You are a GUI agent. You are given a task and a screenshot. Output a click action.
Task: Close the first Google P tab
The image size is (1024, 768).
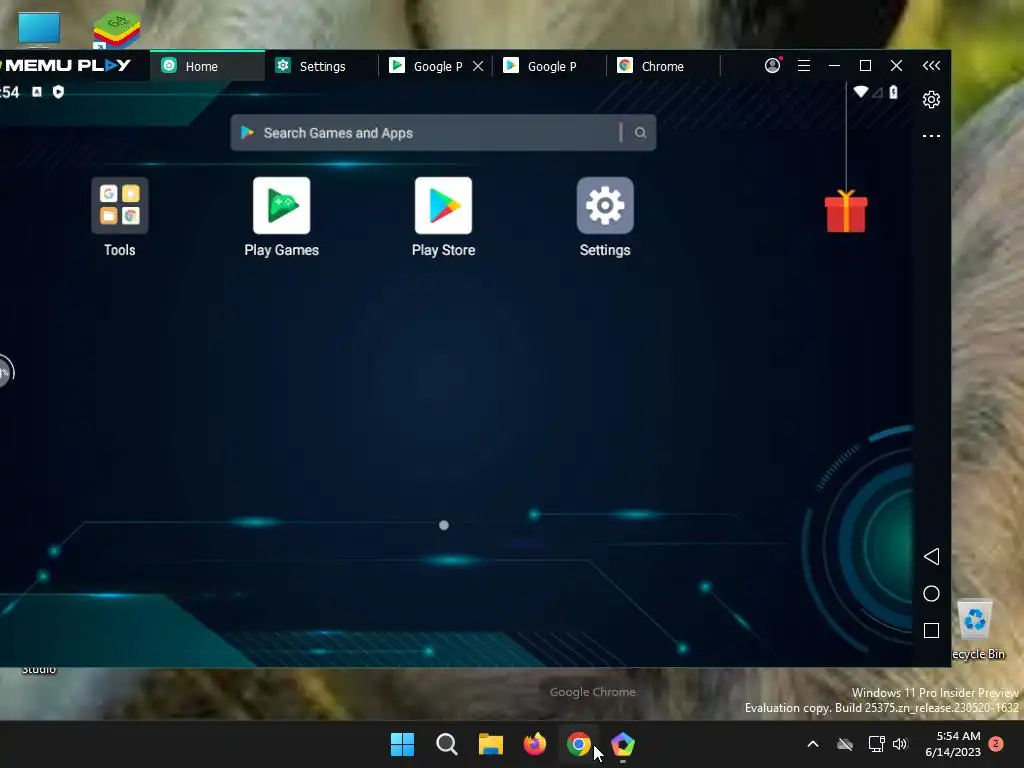478,66
